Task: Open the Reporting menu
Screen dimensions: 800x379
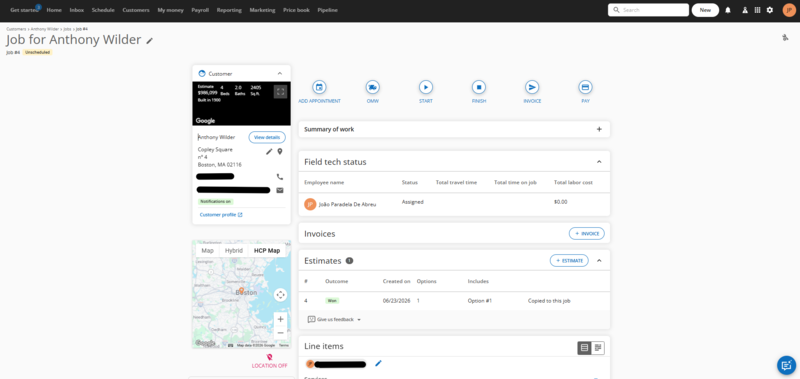Action: click(x=229, y=10)
